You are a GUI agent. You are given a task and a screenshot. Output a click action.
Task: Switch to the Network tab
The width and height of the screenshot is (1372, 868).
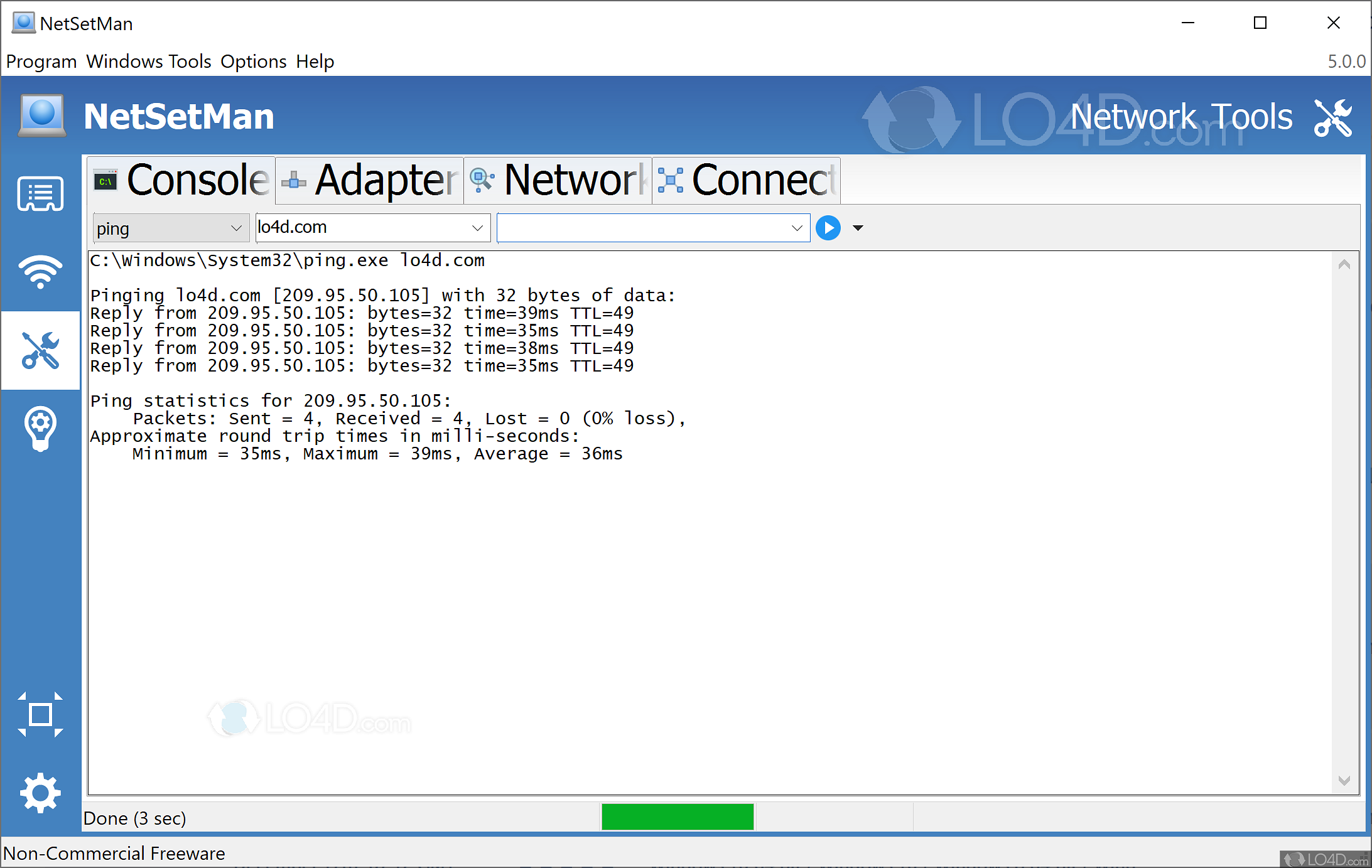coord(558,181)
